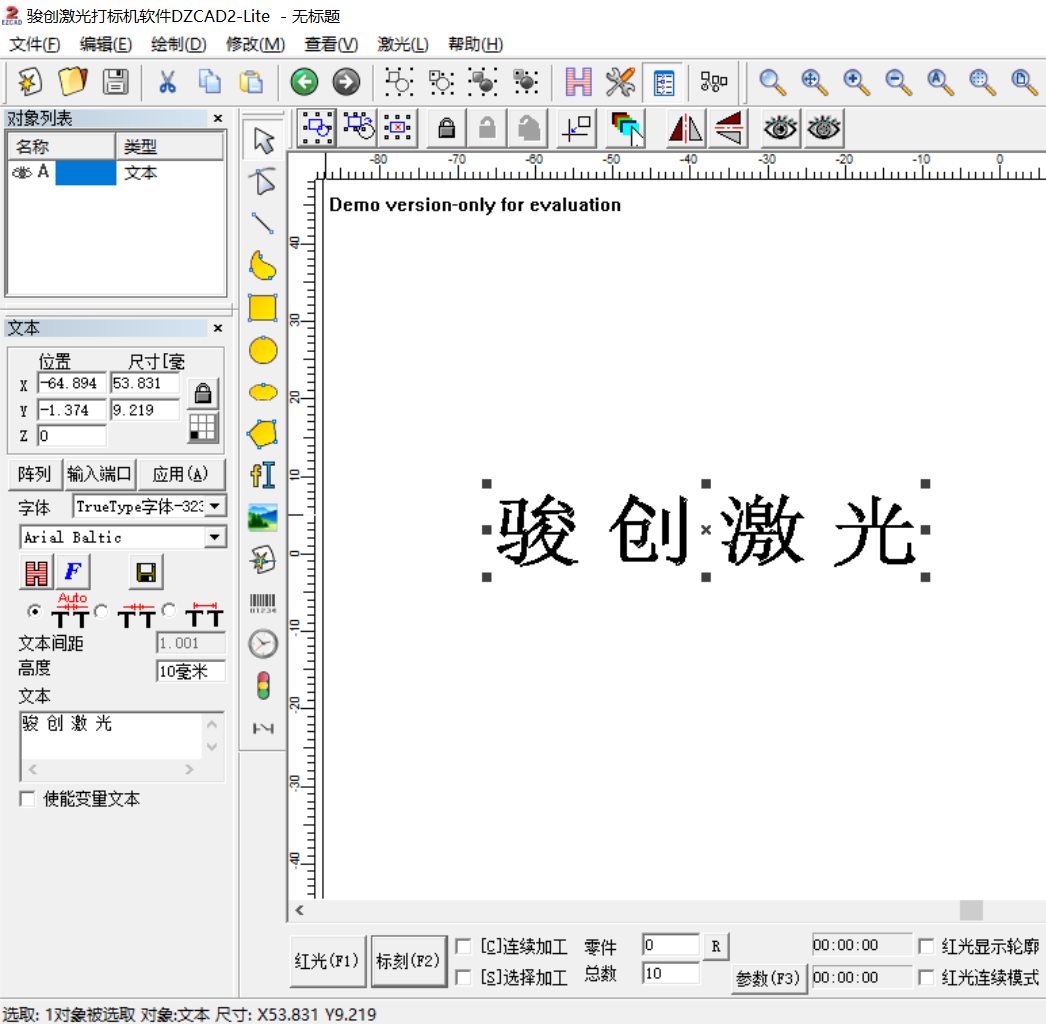Select the second text spacing radio option
The image size is (1046, 1024).
click(x=101, y=611)
